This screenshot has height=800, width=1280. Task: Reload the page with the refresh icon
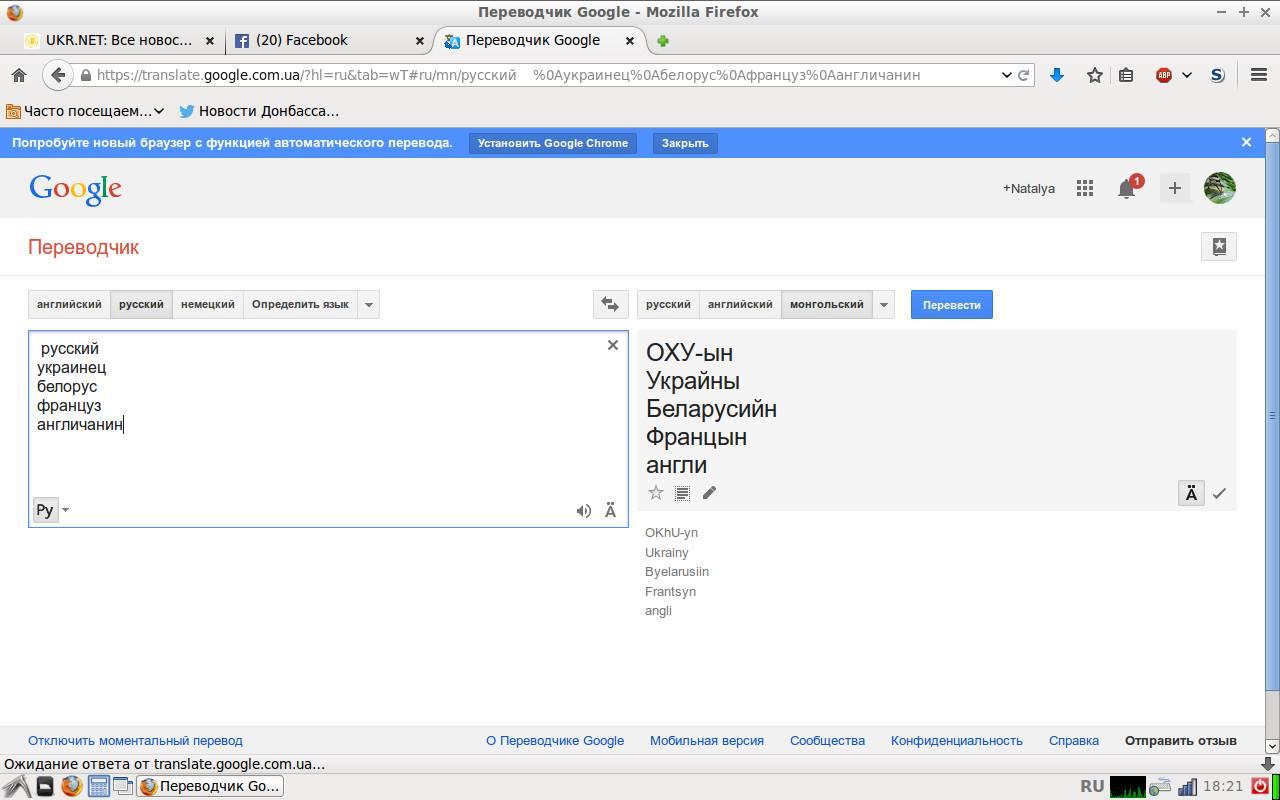click(x=1023, y=75)
